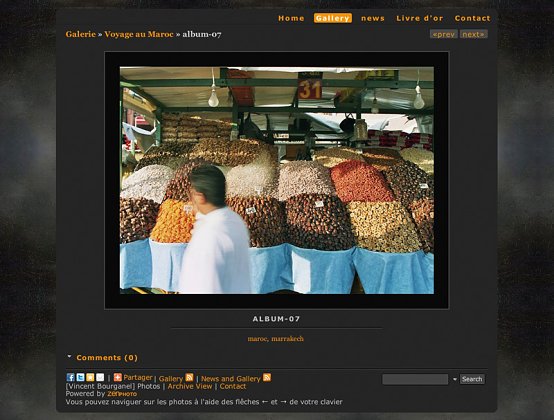Open the Livre d'or page
This screenshot has height=420, width=554.
(x=419, y=18)
